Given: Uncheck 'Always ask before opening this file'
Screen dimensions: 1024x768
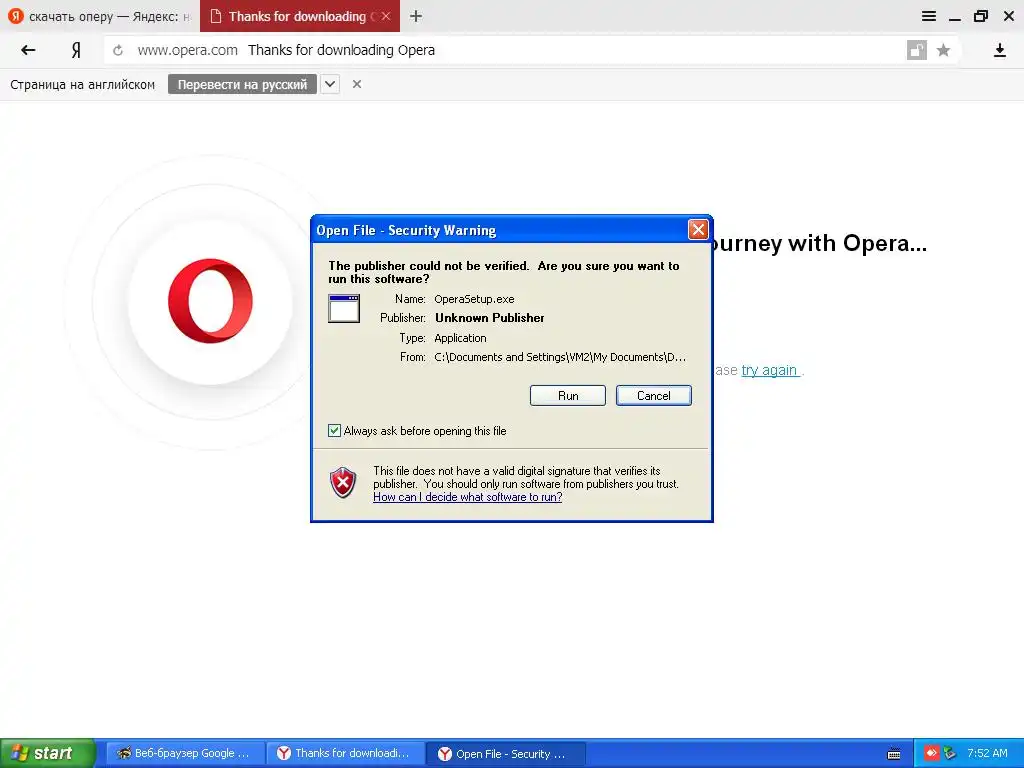Looking at the screenshot, I should [334, 431].
